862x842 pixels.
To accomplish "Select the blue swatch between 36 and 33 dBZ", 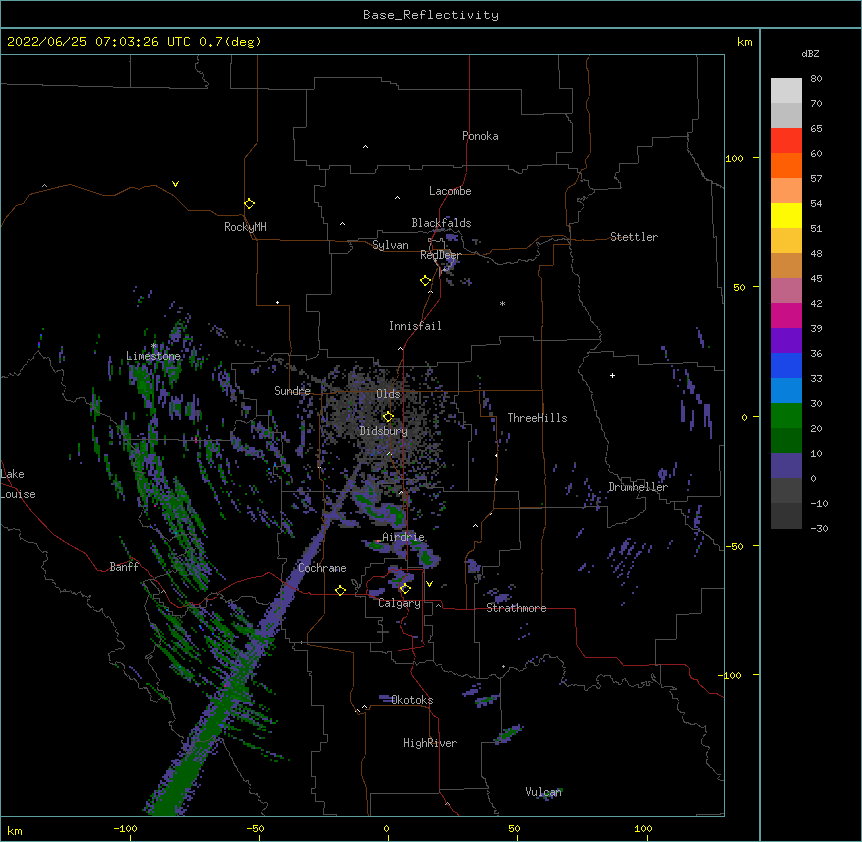I will pos(786,365).
